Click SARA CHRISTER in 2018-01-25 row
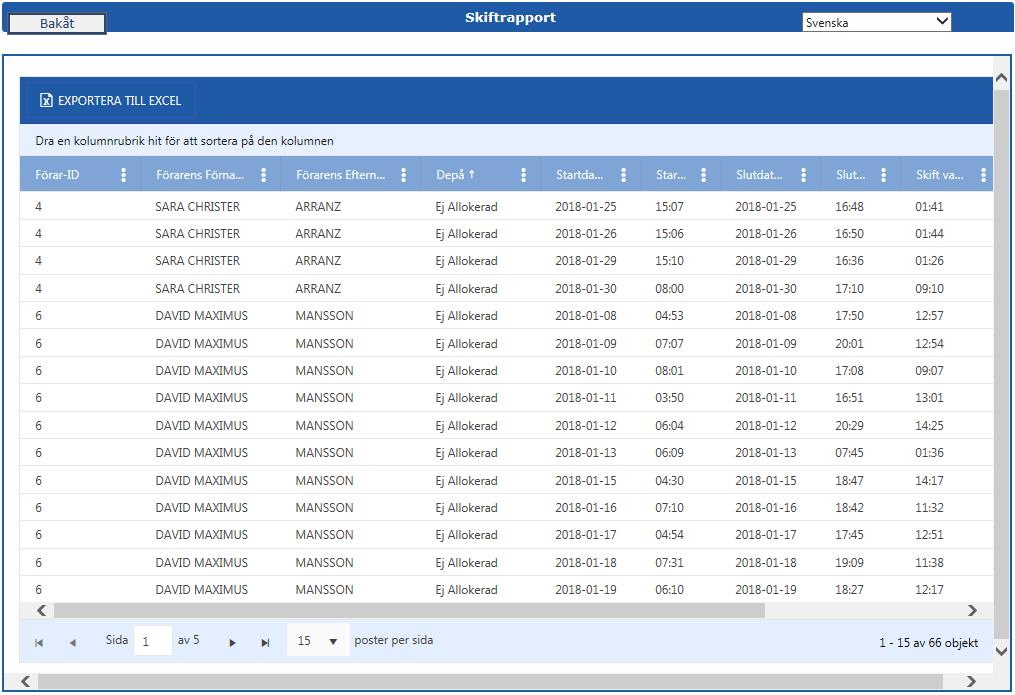 tap(197, 206)
